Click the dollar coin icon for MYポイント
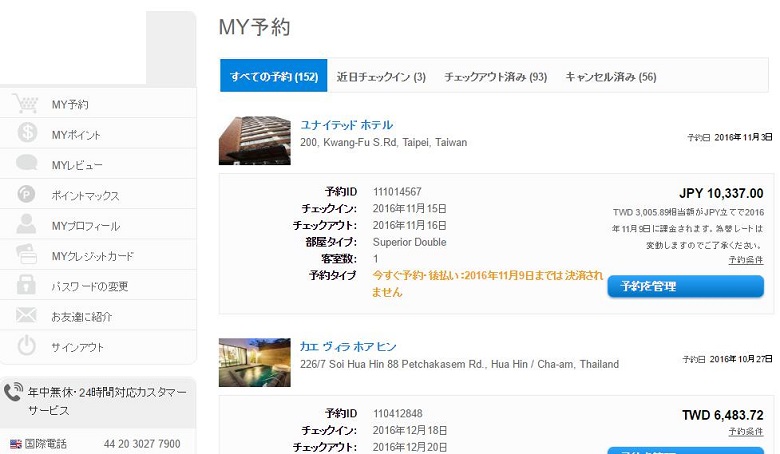This screenshot has height=454, width=780. click(x=26, y=134)
